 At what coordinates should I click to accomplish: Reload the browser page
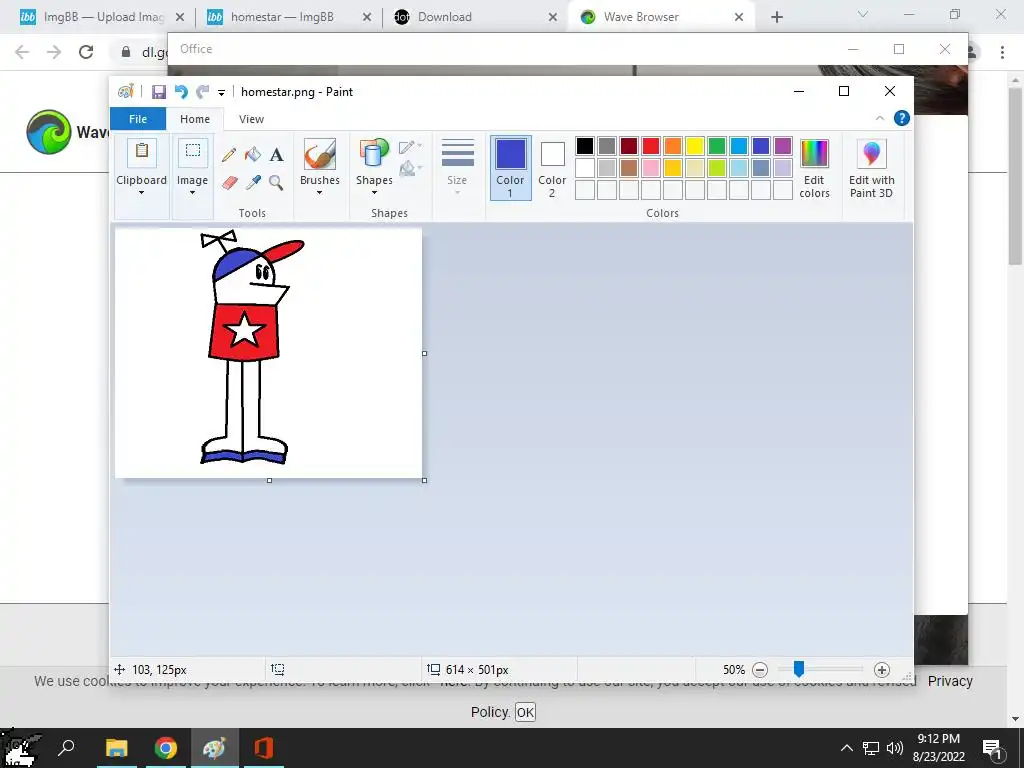pyautogui.click(x=86, y=52)
